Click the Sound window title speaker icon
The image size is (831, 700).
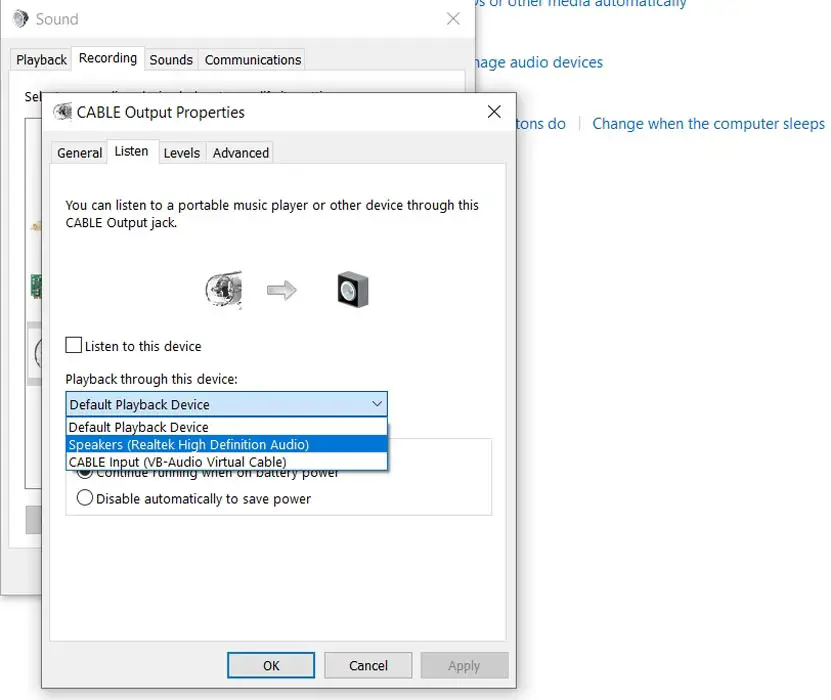coord(21,19)
